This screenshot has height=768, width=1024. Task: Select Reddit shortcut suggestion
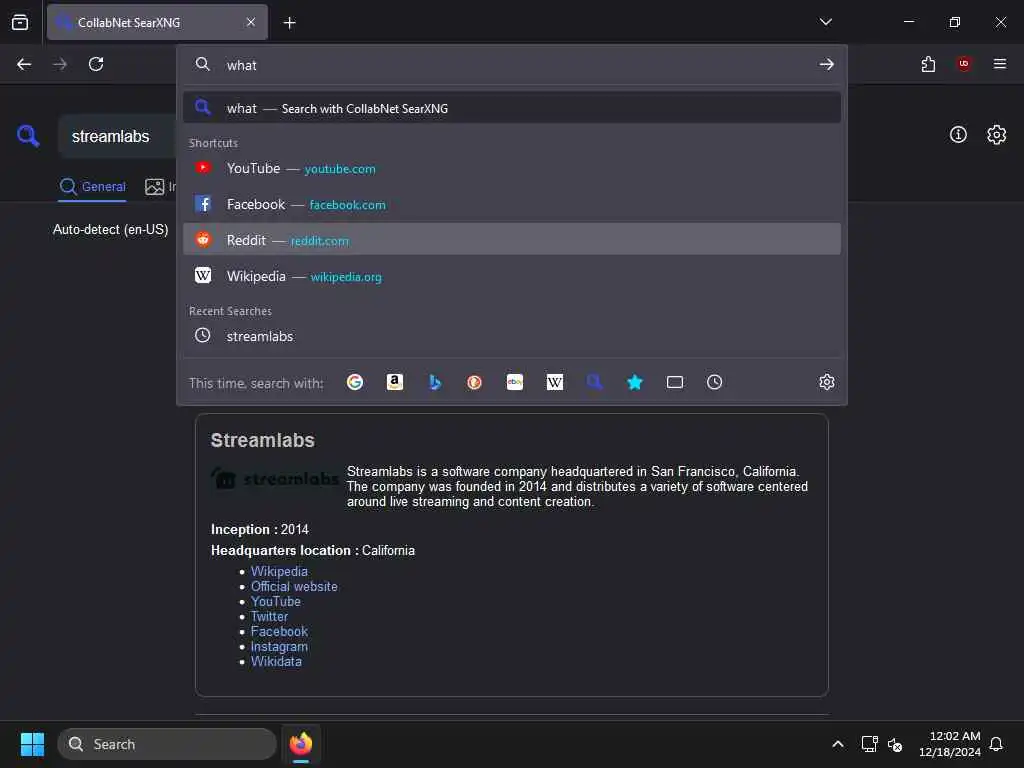pyautogui.click(x=512, y=240)
